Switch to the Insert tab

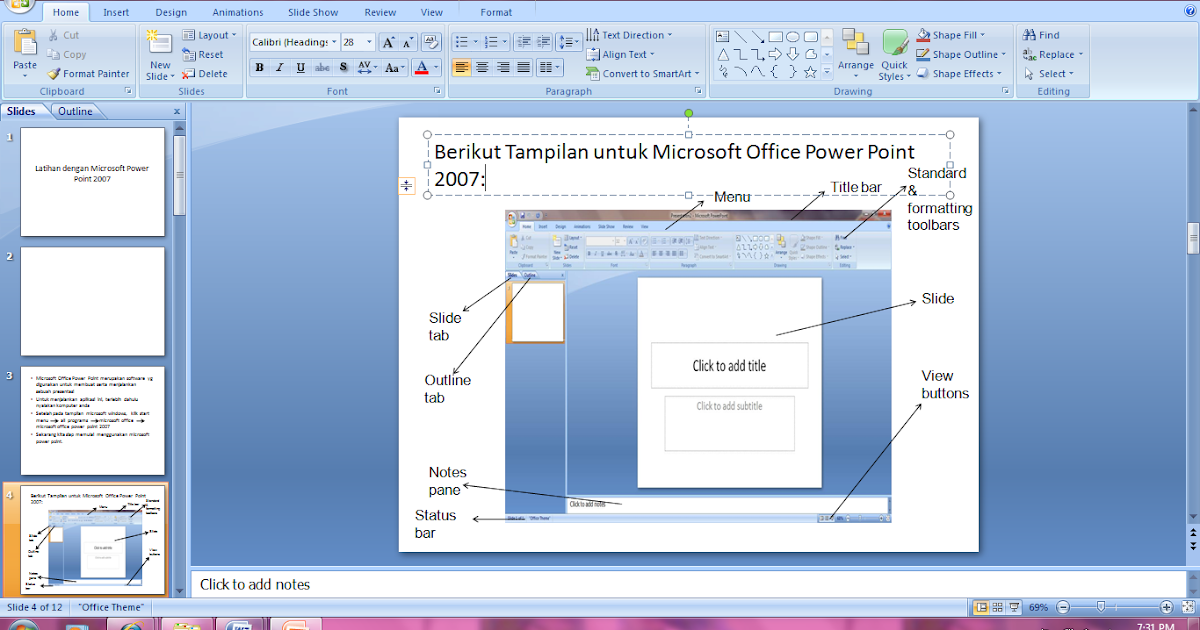116,13
